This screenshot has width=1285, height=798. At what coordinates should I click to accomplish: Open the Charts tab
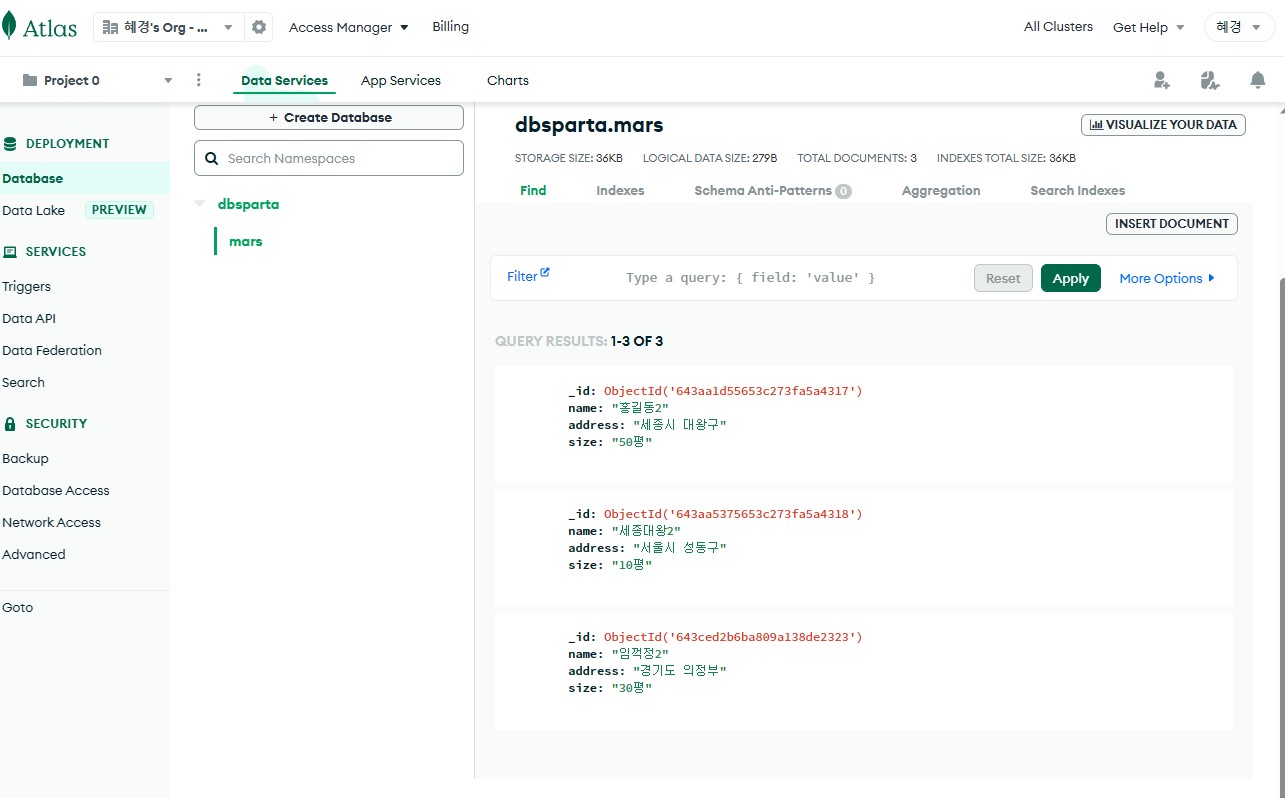(508, 80)
